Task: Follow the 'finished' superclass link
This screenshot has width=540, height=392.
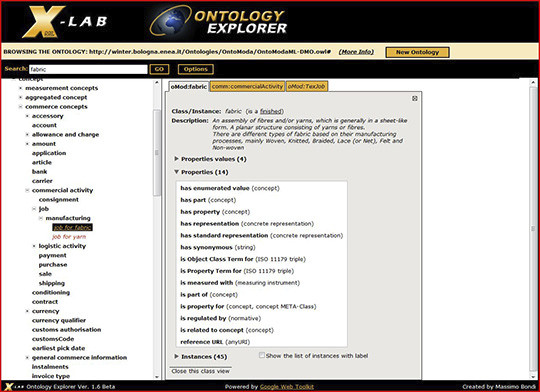Action: pyautogui.click(x=271, y=111)
